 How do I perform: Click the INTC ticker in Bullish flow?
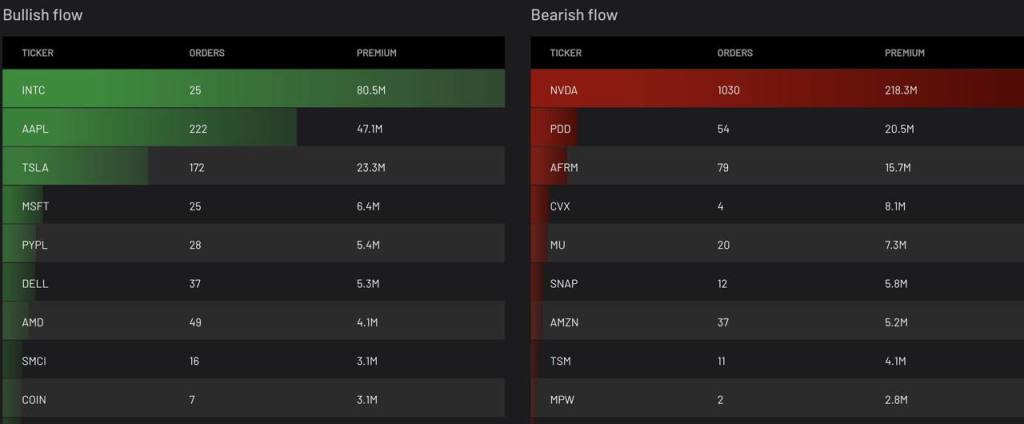(x=34, y=90)
